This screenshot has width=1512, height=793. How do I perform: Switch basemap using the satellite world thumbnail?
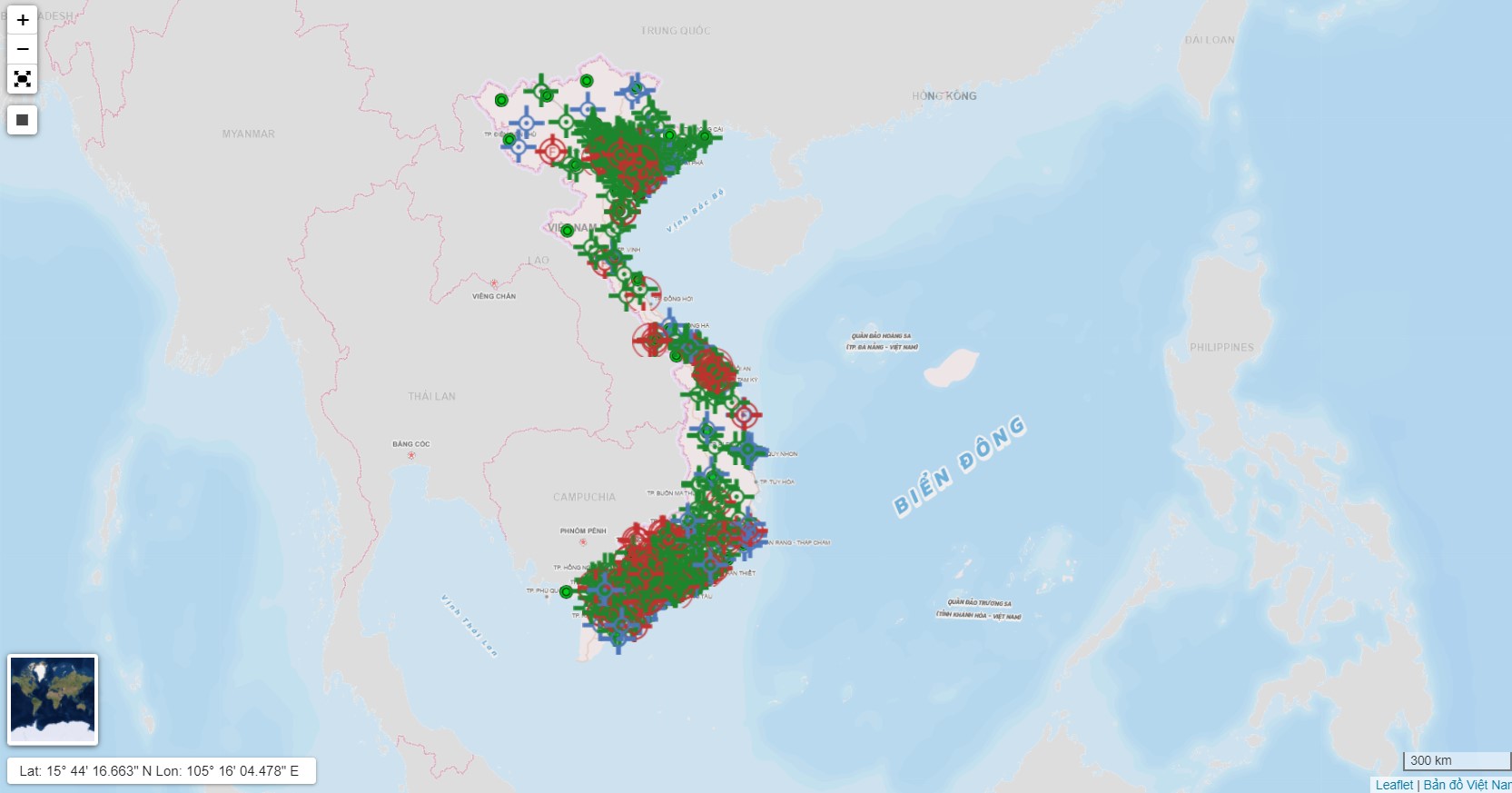point(53,699)
